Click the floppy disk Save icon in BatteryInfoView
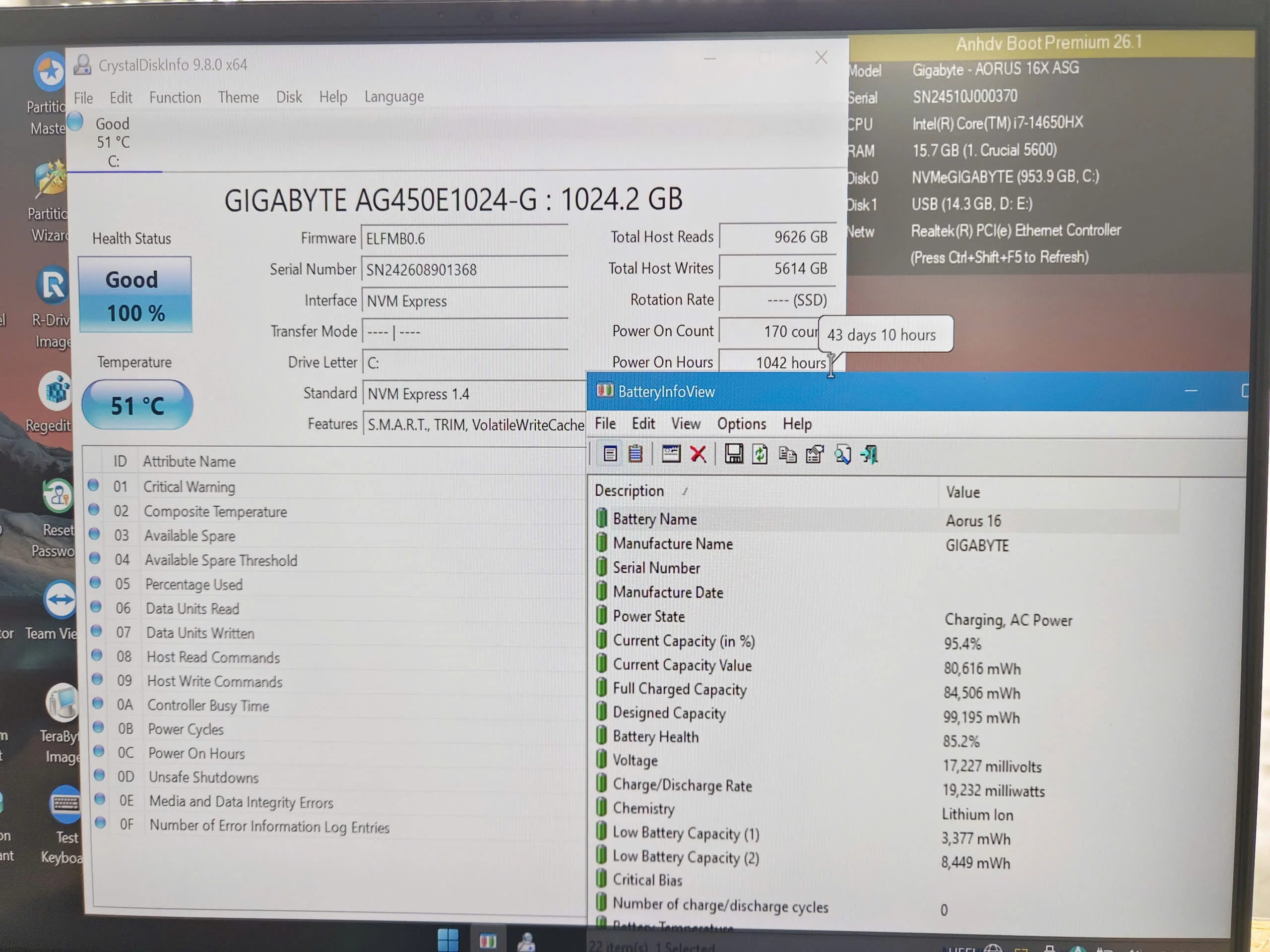Image resolution: width=1270 pixels, height=952 pixels. click(733, 455)
